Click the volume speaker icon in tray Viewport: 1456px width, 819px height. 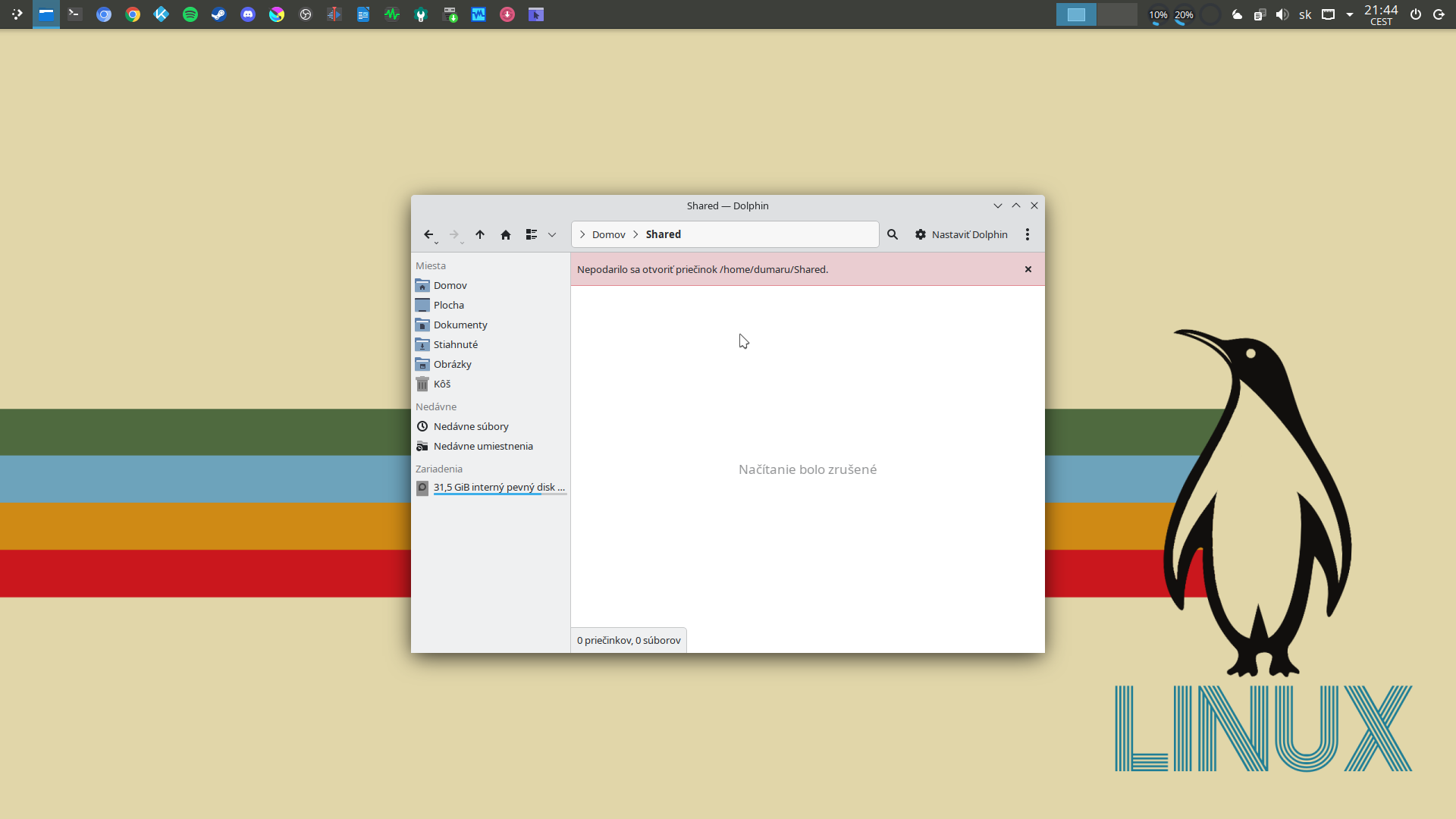click(1282, 14)
